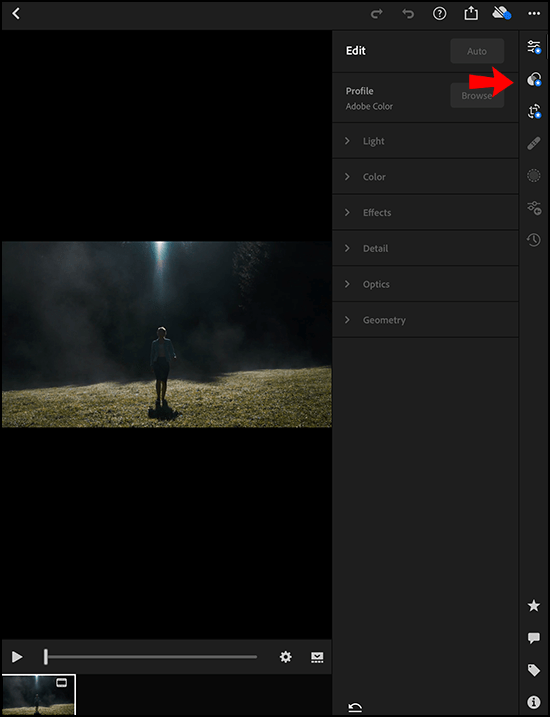Open the Versions history clock icon
Image resolution: width=550 pixels, height=717 pixels.
tap(534, 240)
